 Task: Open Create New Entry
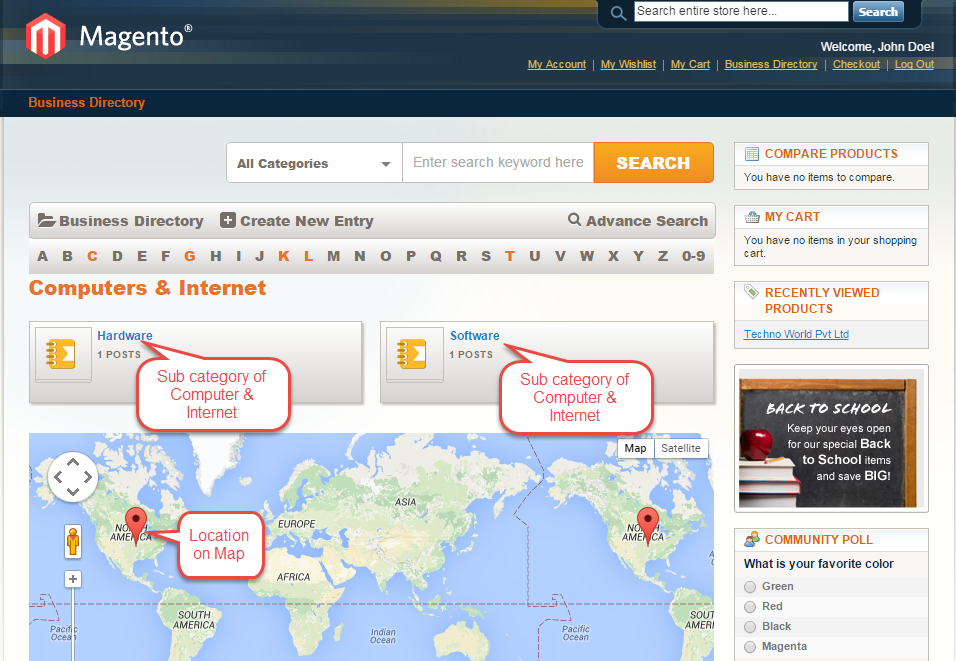tap(297, 221)
